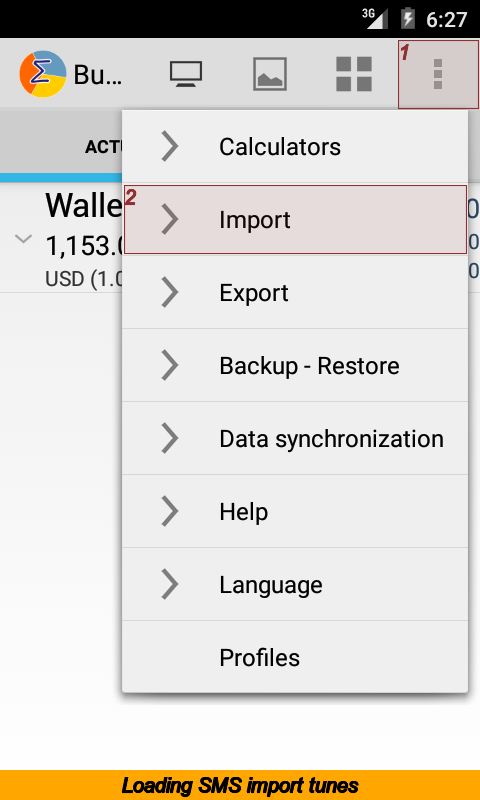480x800 pixels.
Task: Tap the Loading SMS import tunes banner
Action: (240, 785)
